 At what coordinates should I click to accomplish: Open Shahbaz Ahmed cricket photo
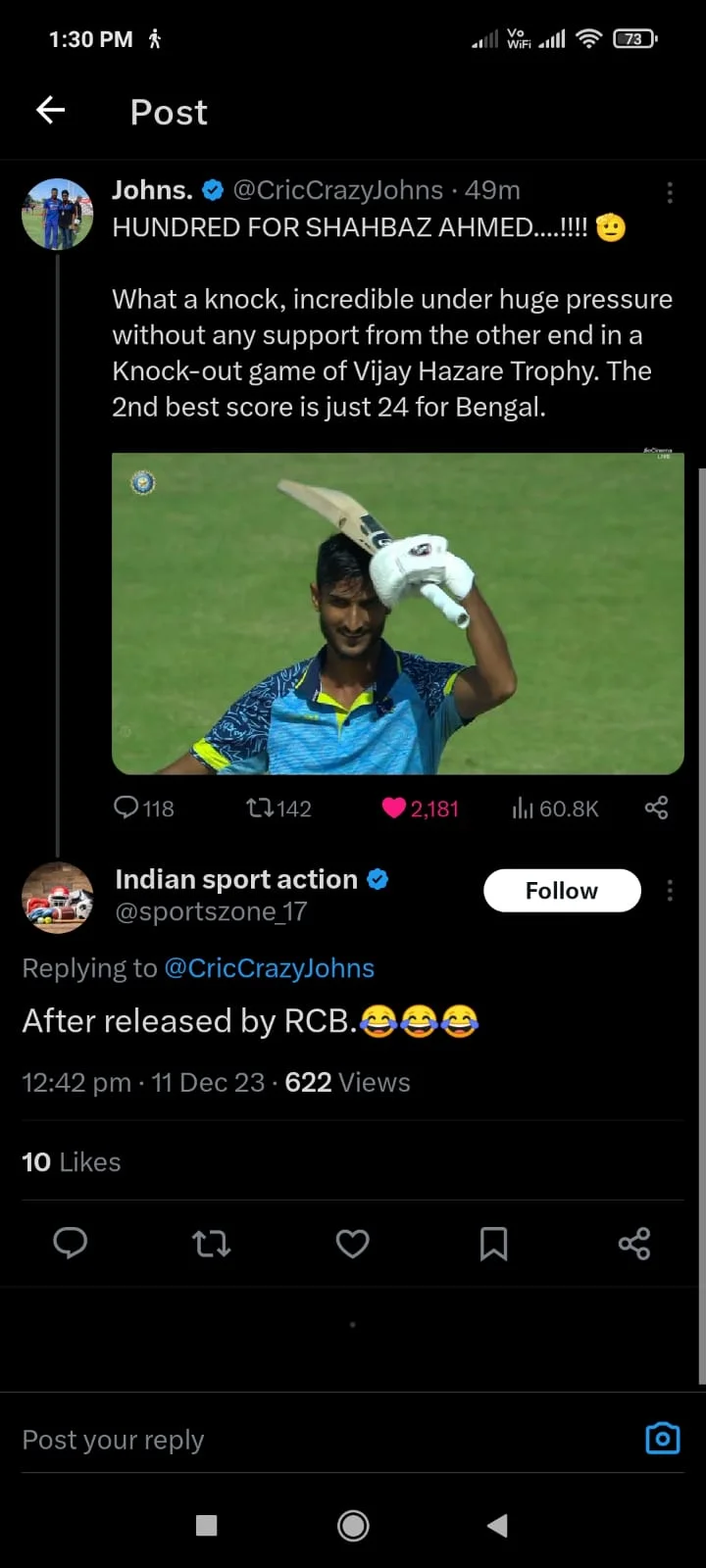[397, 613]
